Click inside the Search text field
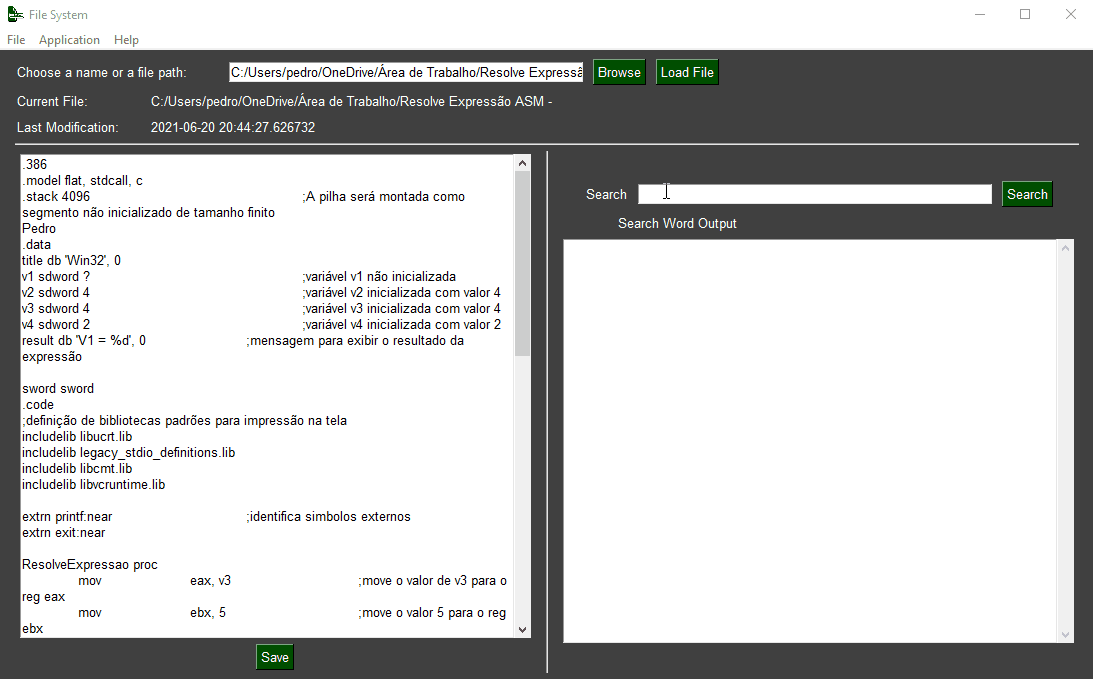Screen dimensions: 1093x679 tap(813, 193)
